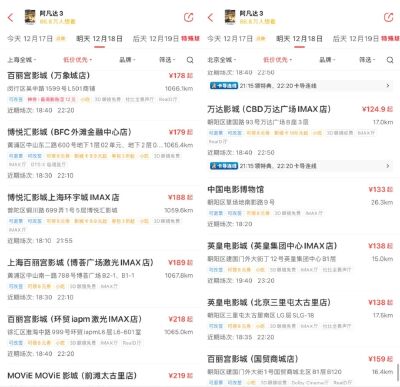400x387 pixels.
Task: Tap the back arrow on right screen
Action: (210, 17)
